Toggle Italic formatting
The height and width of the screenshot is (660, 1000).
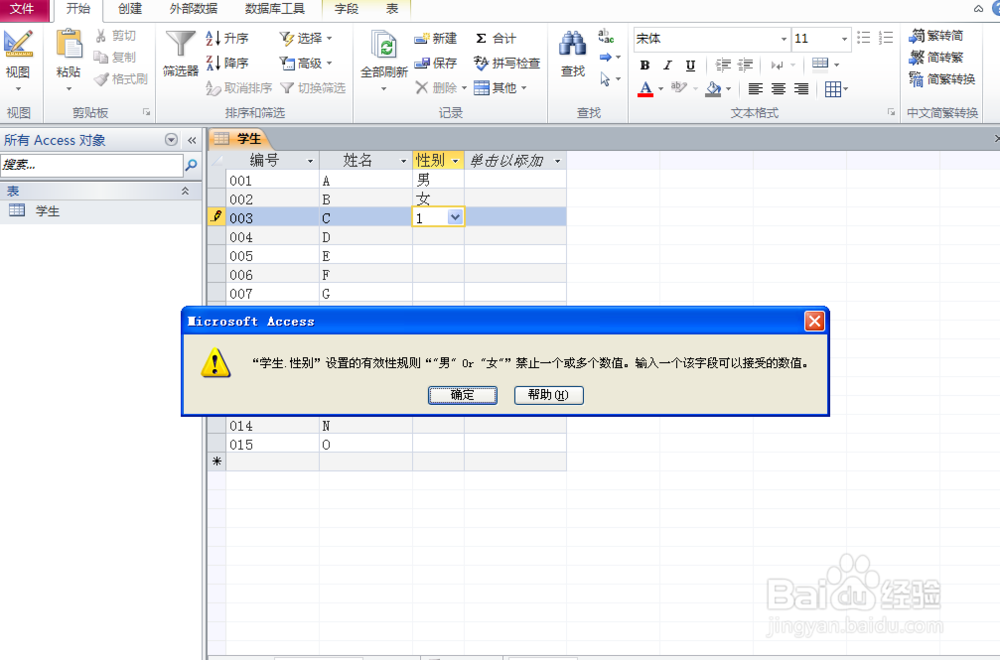[668, 65]
